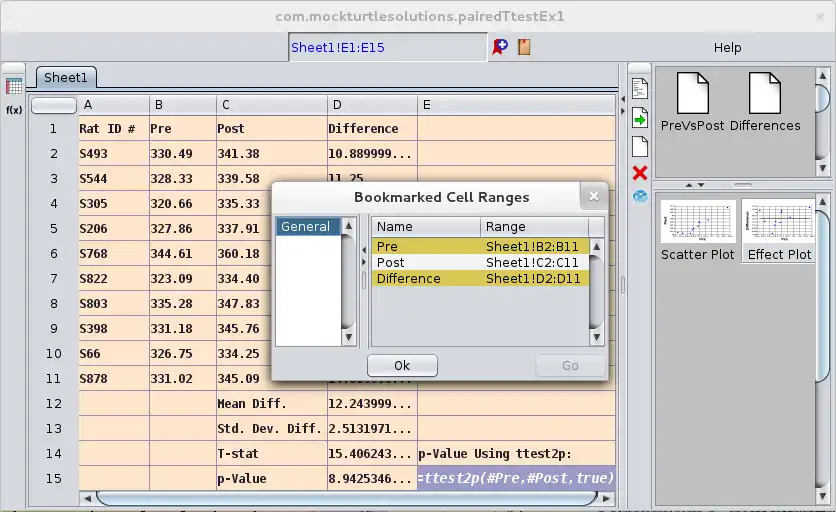Click down arrow on documents/plots splitter
The height and width of the screenshot is (512, 836).
click(701, 185)
